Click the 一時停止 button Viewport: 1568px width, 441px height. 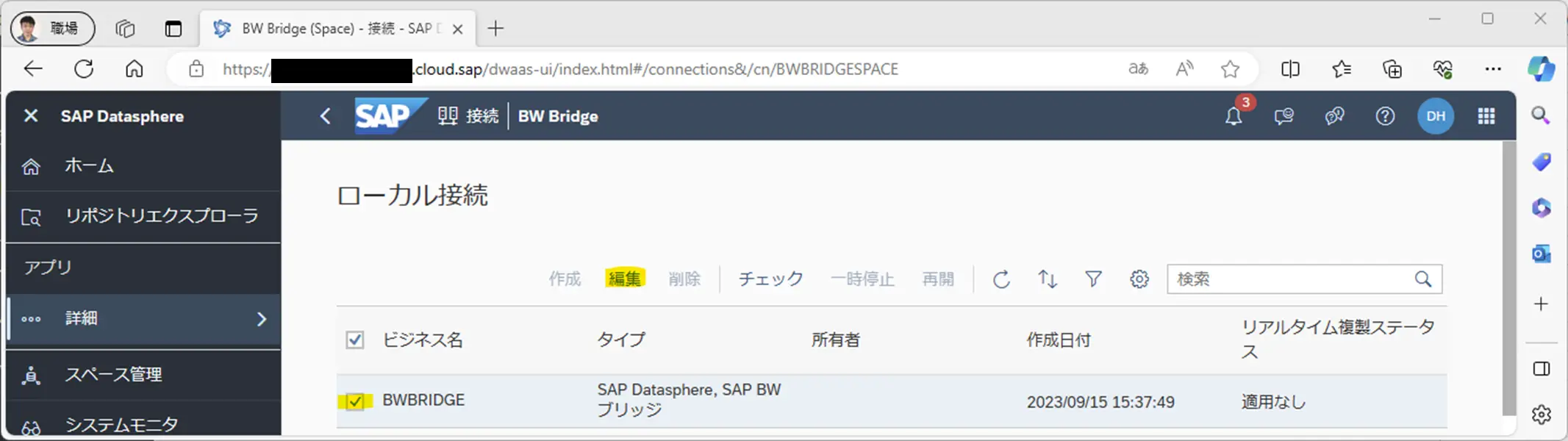(862, 279)
